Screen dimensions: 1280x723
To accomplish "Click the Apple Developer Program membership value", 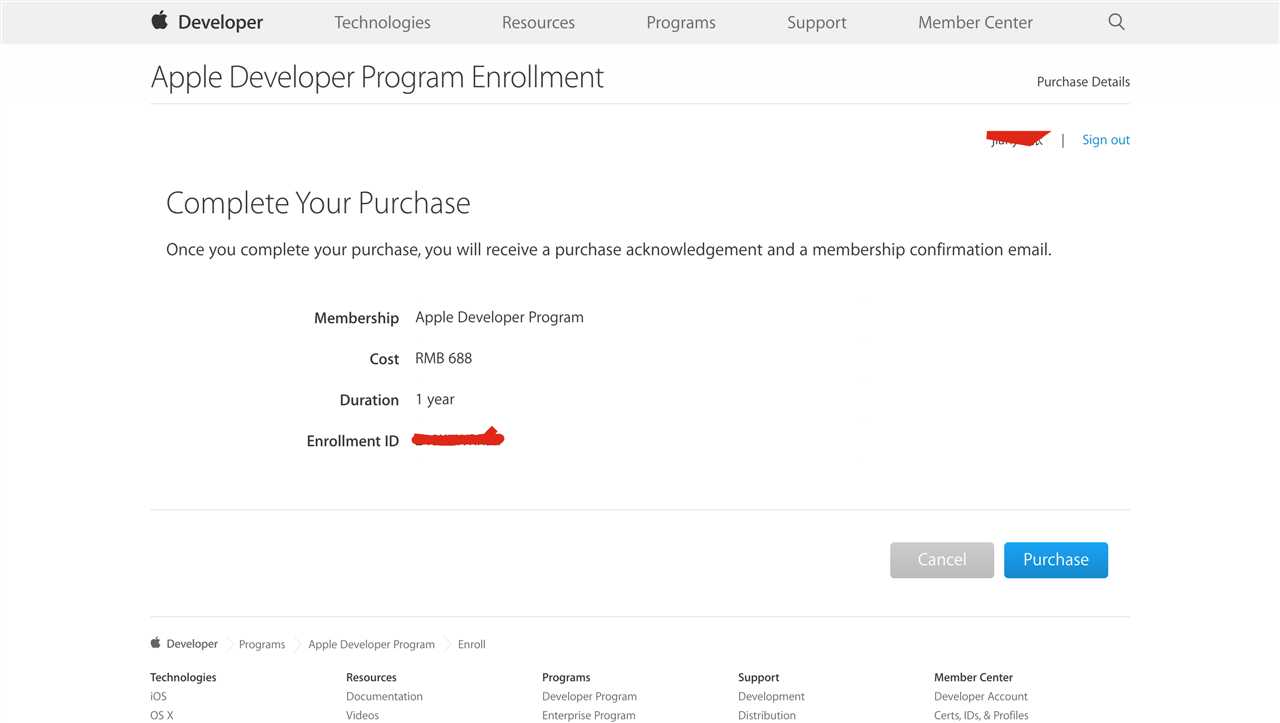I will click(499, 317).
